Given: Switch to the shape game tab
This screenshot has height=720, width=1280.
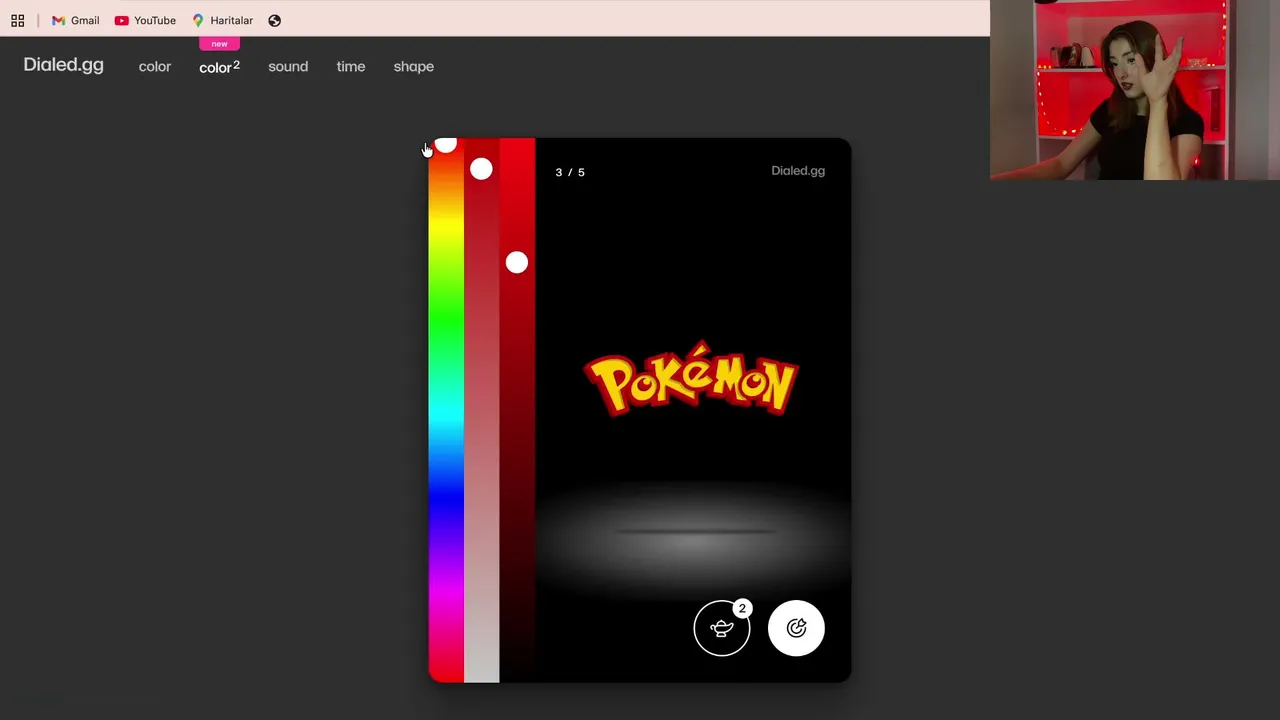Looking at the screenshot, I should click(414, 67).
